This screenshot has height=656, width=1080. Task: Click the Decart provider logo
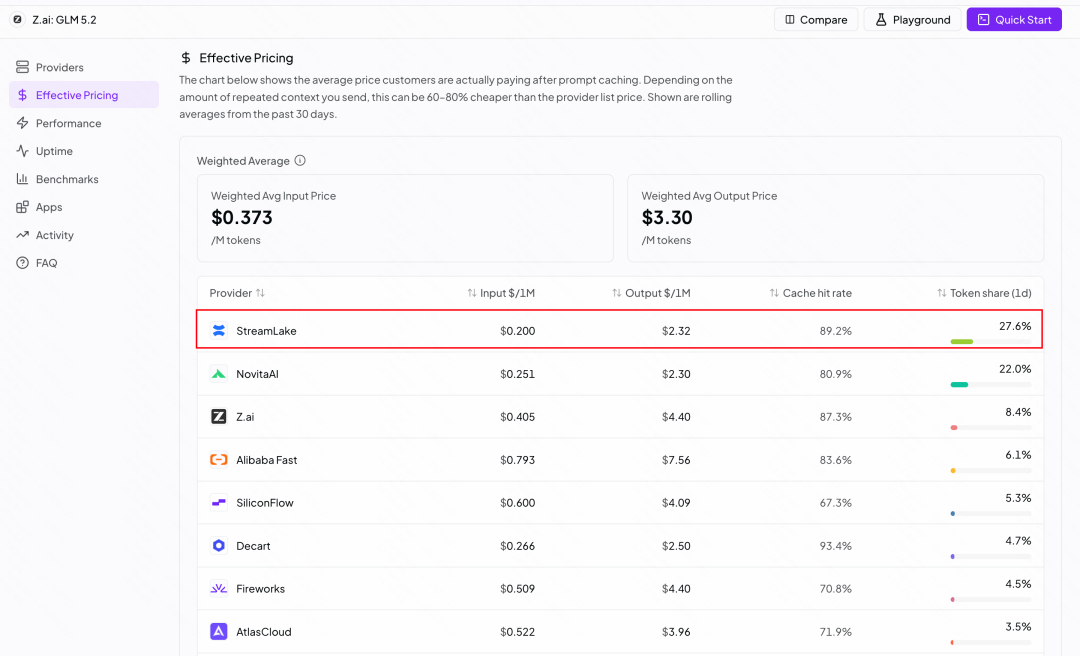[x=218, y=546]
